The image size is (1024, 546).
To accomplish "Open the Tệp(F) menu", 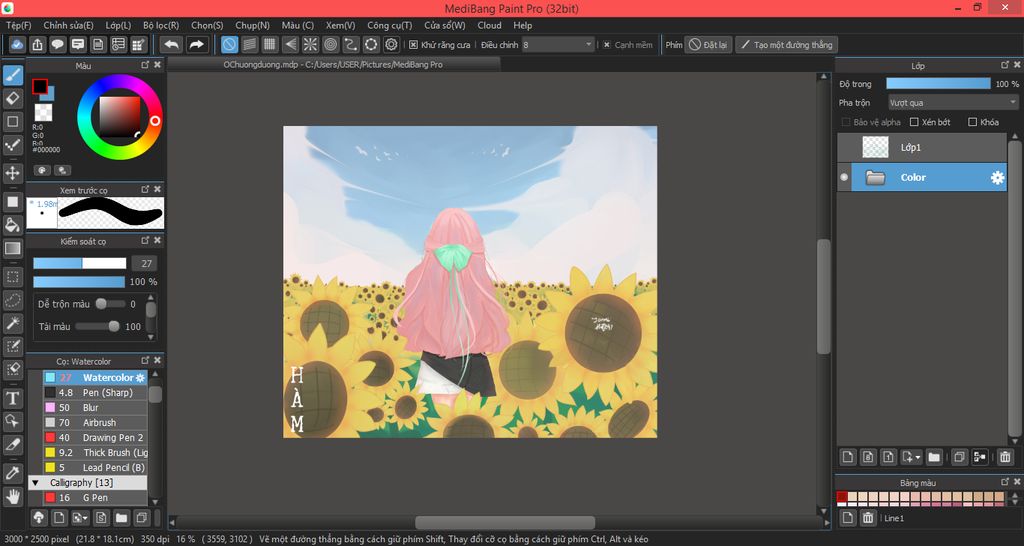I will 18,25.
